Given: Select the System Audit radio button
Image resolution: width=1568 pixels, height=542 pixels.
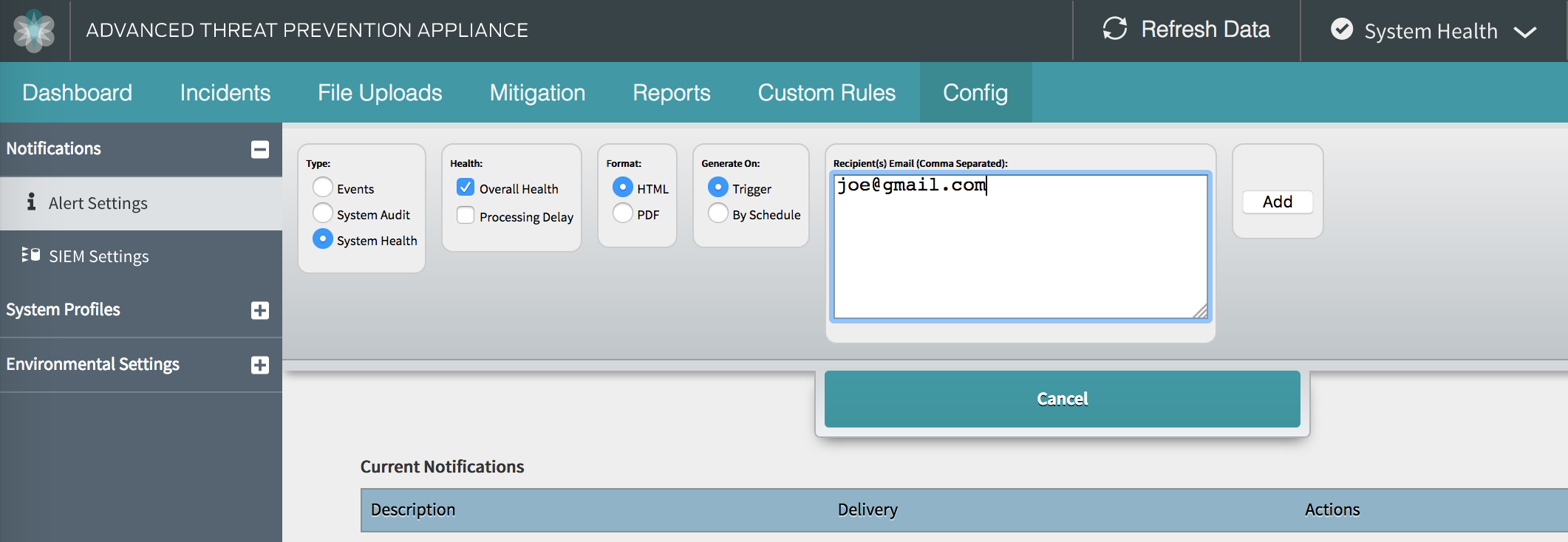Looking at the screenshot, I should click(323, 213).
